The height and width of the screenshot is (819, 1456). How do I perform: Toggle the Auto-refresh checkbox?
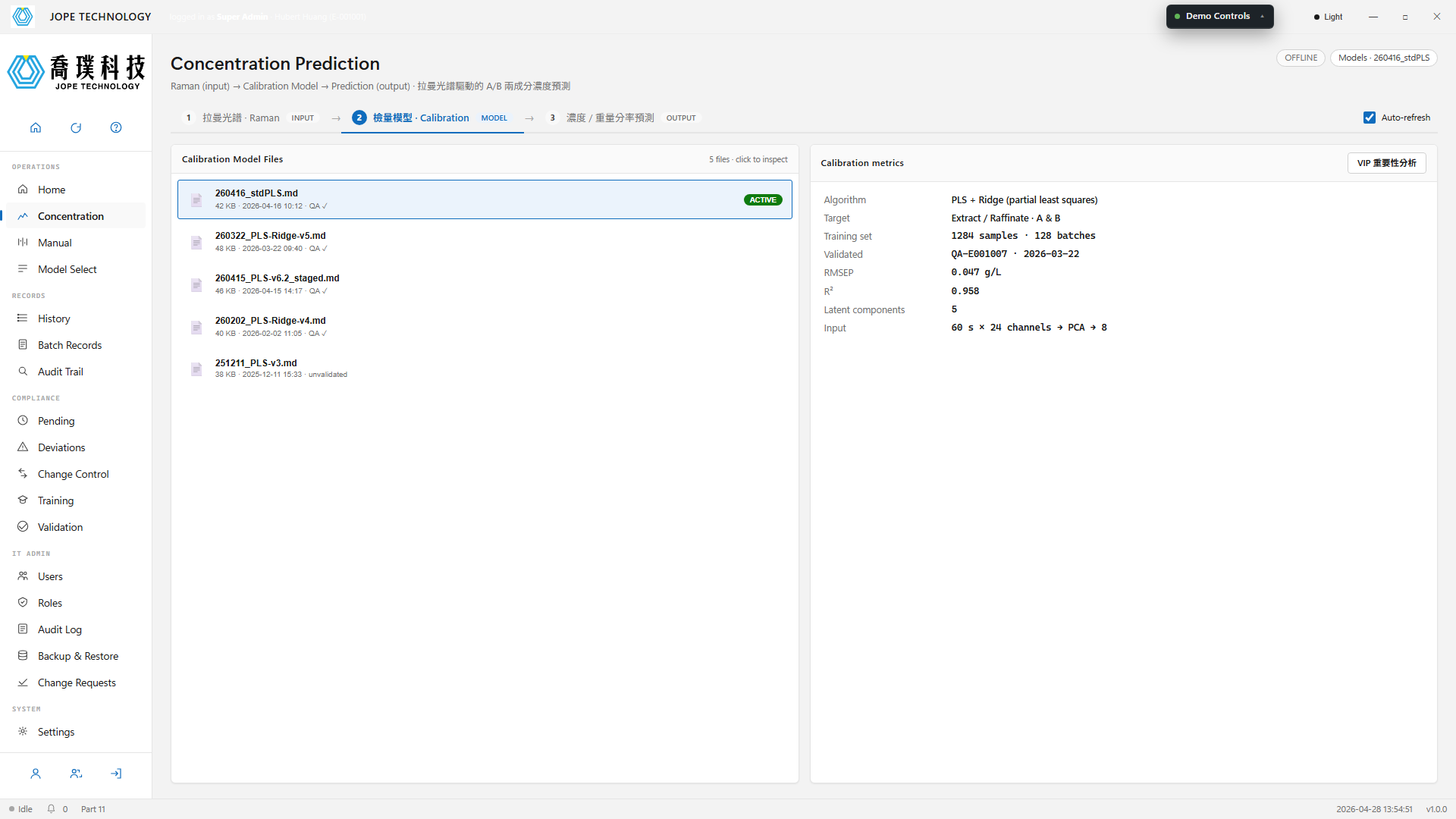coord(1370,118)
